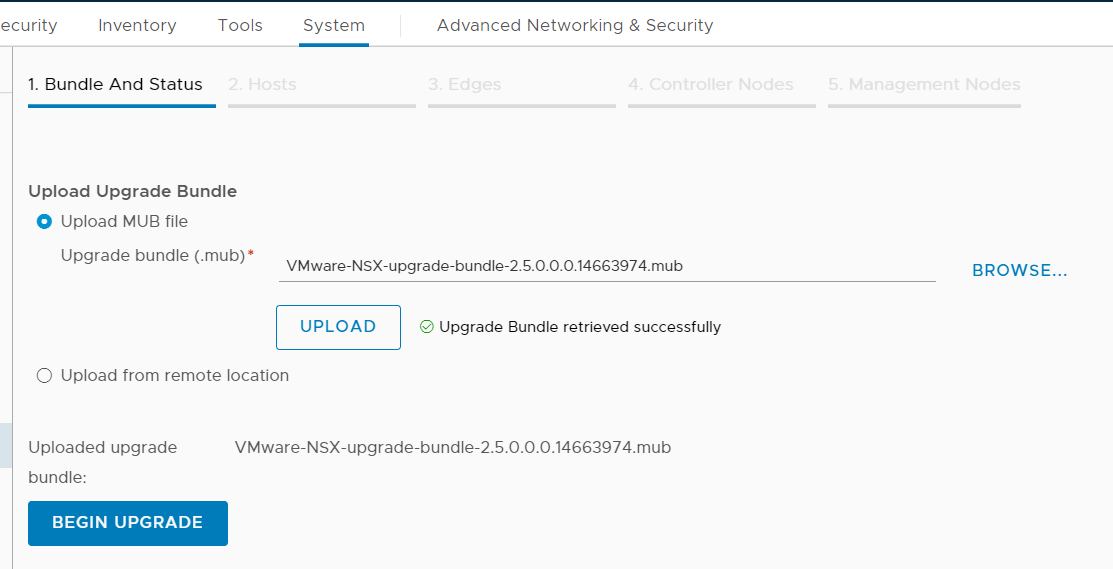
Task: Go to Advanced Networking & Security tab
Action: [x=575, y=26]
